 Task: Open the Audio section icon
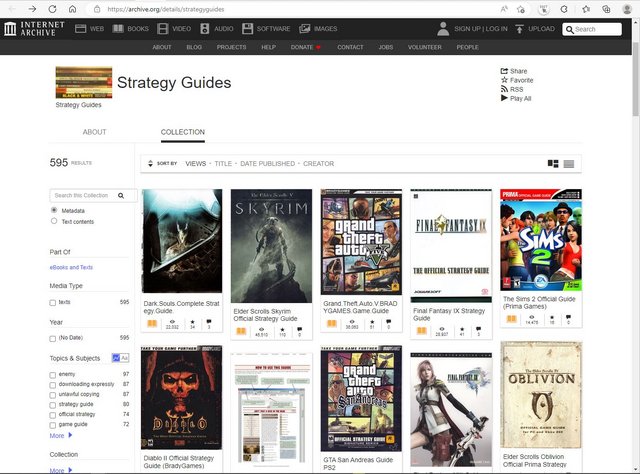point(204,29)
